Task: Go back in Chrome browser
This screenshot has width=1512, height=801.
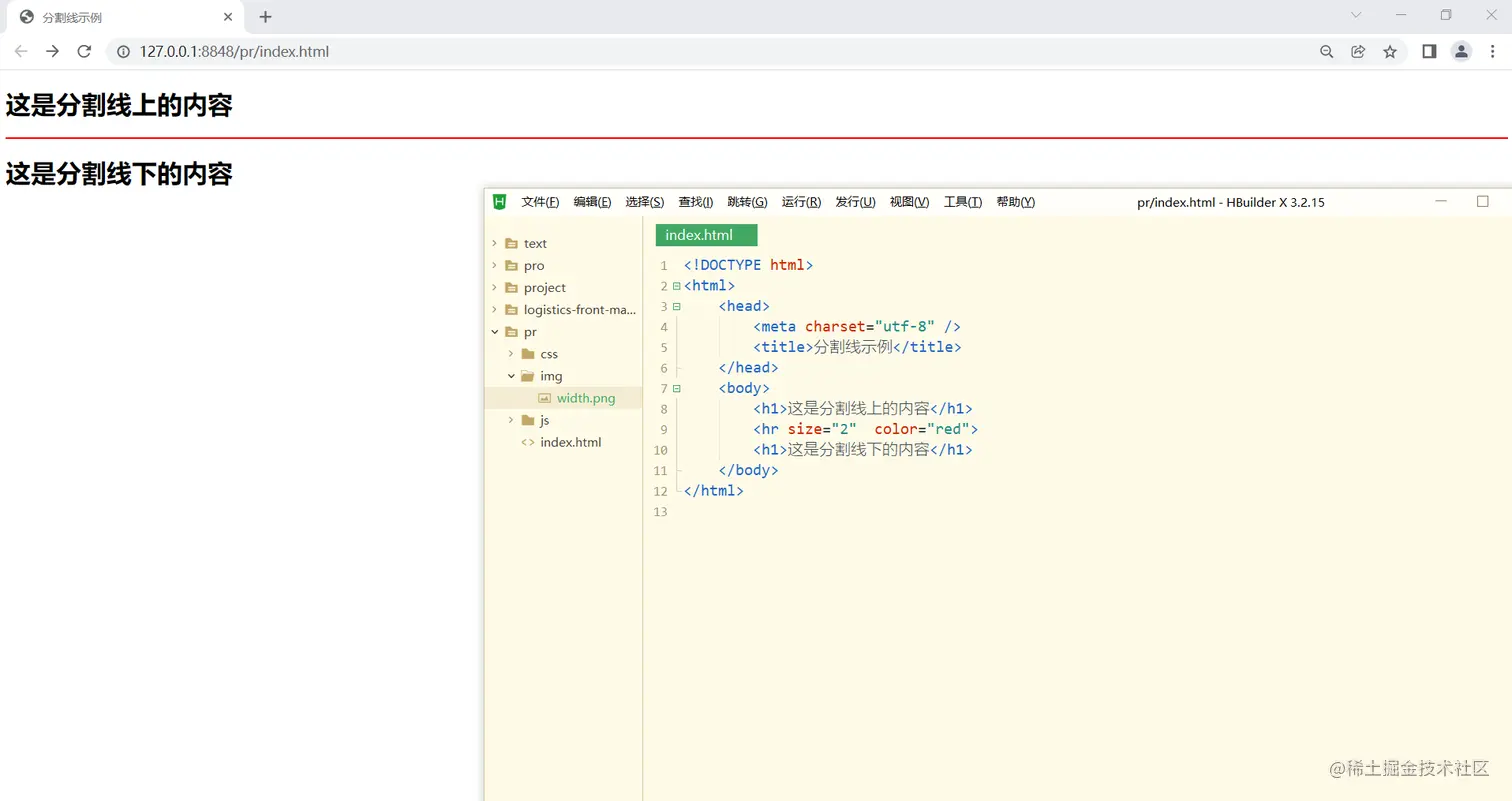Action: coord(21,52)
